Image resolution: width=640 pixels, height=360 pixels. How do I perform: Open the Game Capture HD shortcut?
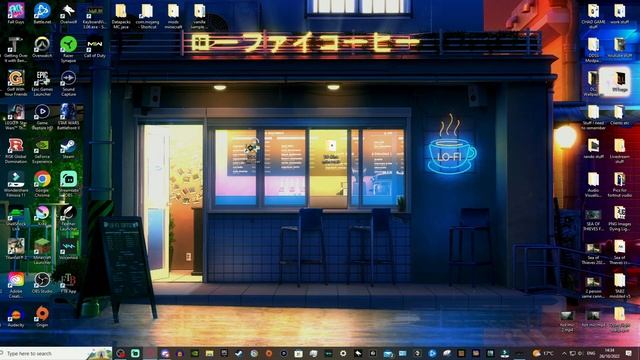point(42,117)
